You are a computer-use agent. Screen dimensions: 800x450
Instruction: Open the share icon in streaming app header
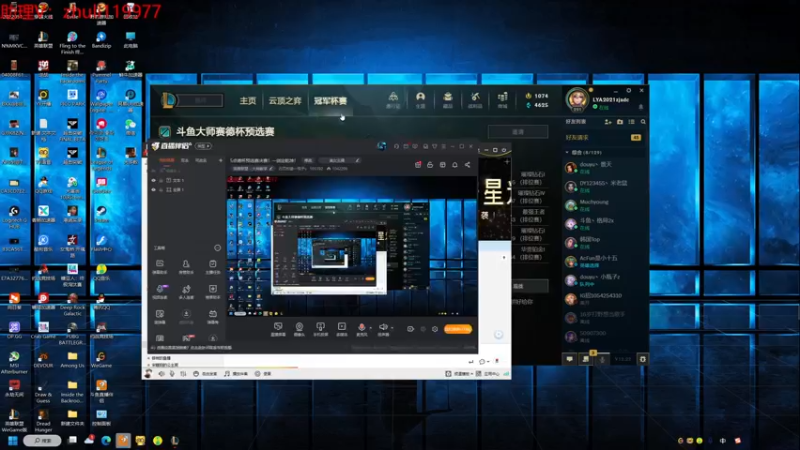tap(467, 165)
